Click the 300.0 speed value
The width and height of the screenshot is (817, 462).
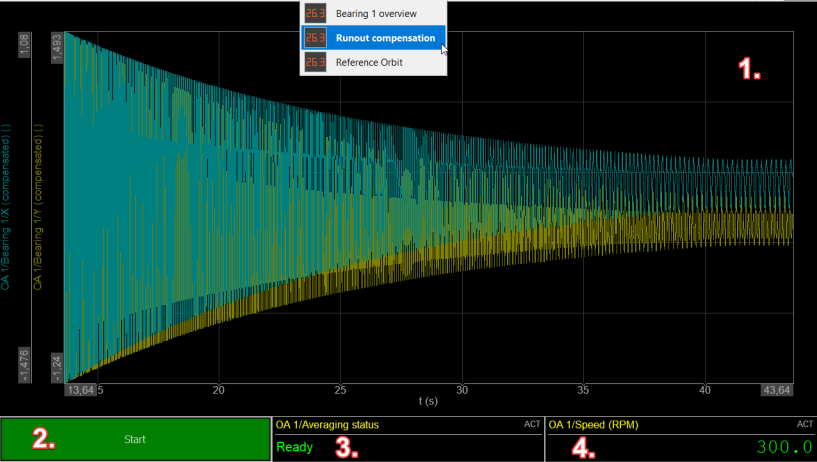pos(784,447)
